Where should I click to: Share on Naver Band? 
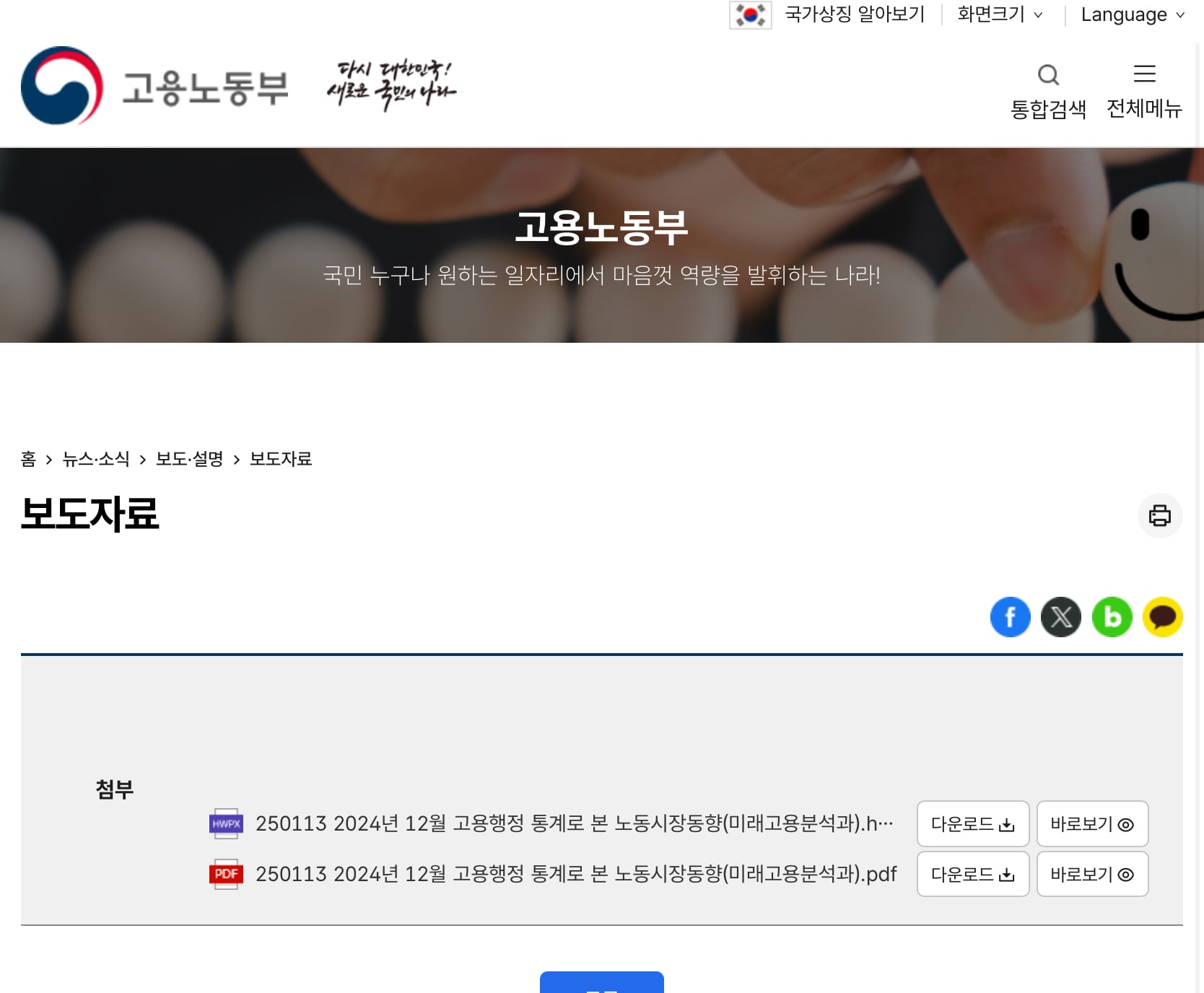click(1112, 617)
